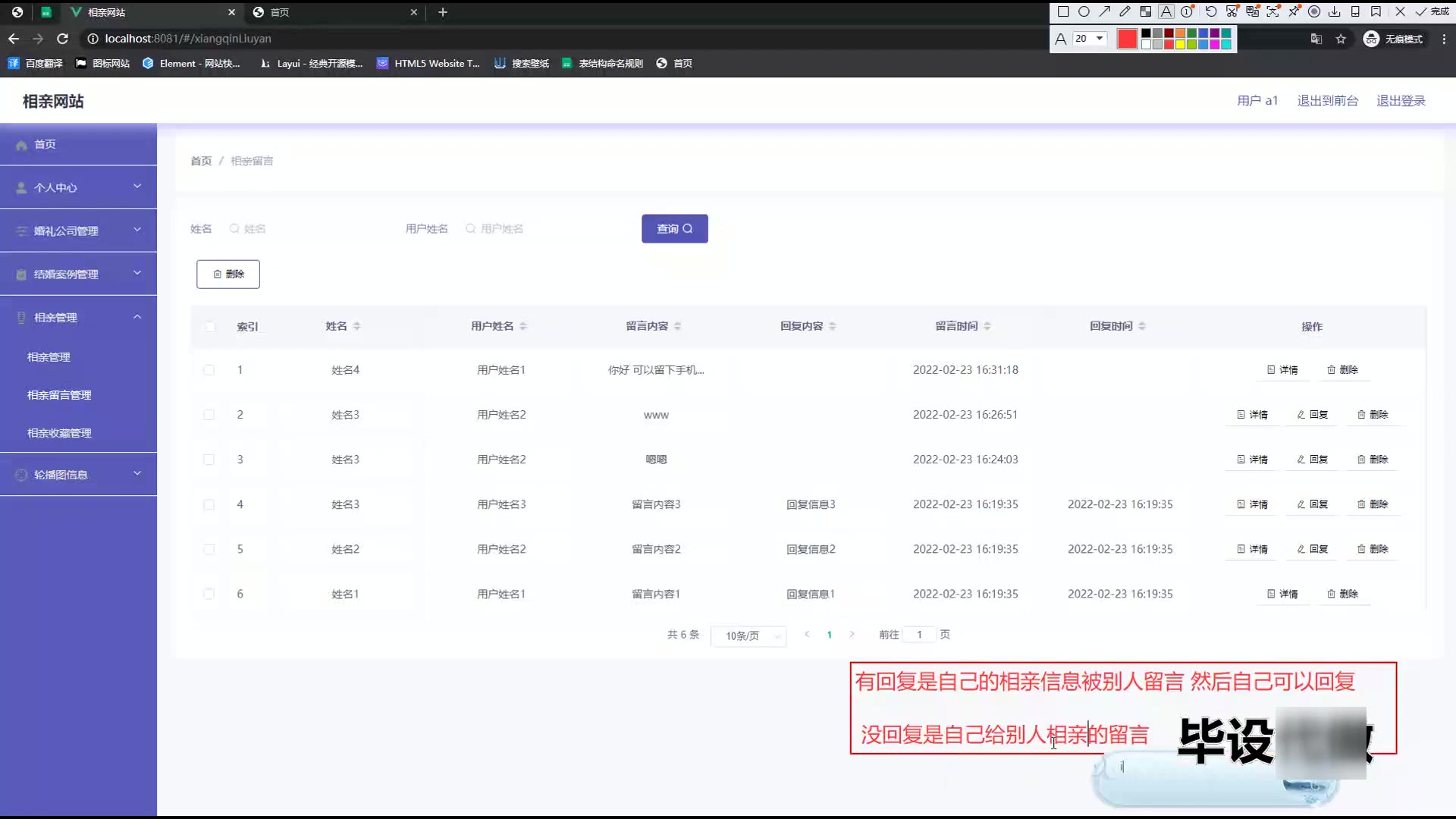Click the pin screenshot icon

1294,11
